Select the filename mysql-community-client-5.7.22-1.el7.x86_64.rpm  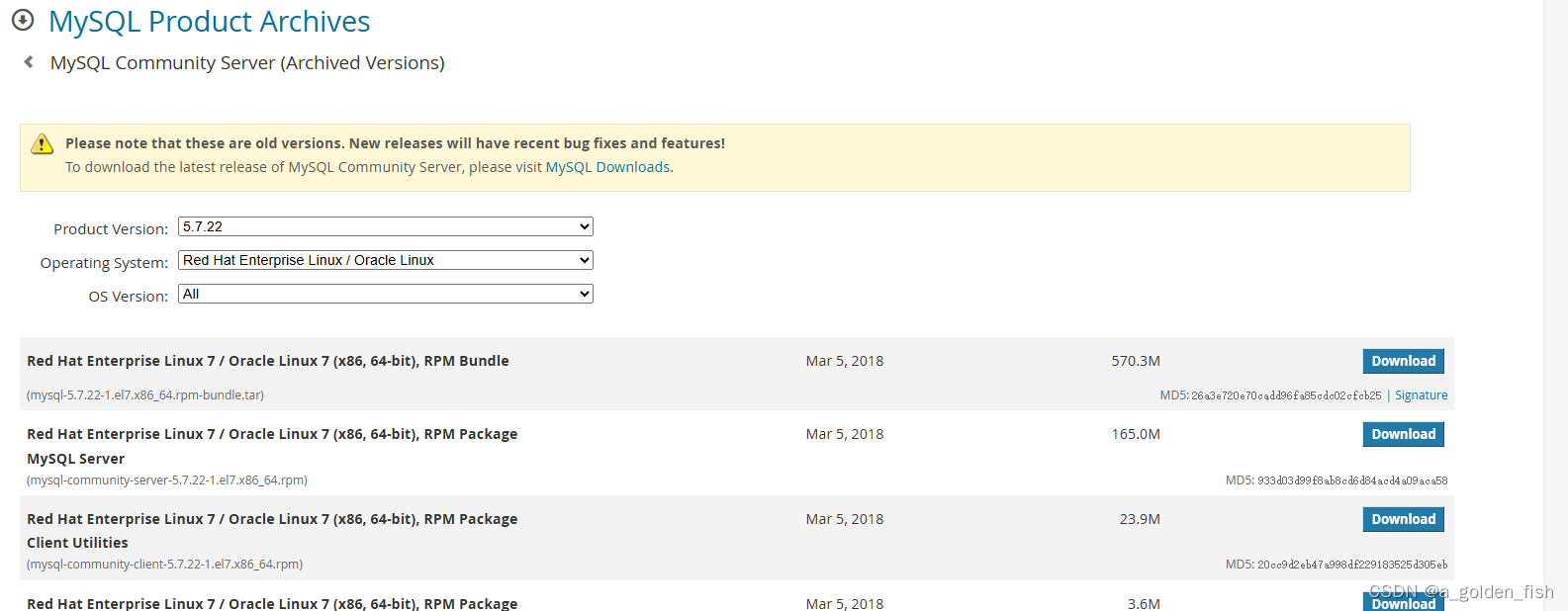pos(164,565)
